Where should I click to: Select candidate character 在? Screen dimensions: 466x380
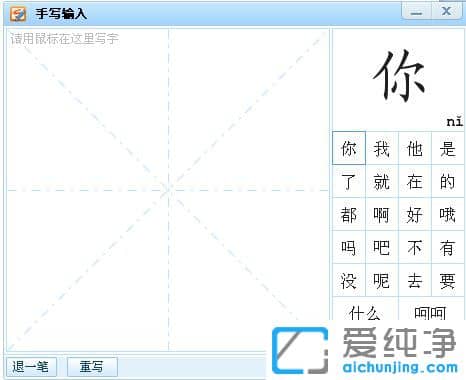click(x=415, y=181)
